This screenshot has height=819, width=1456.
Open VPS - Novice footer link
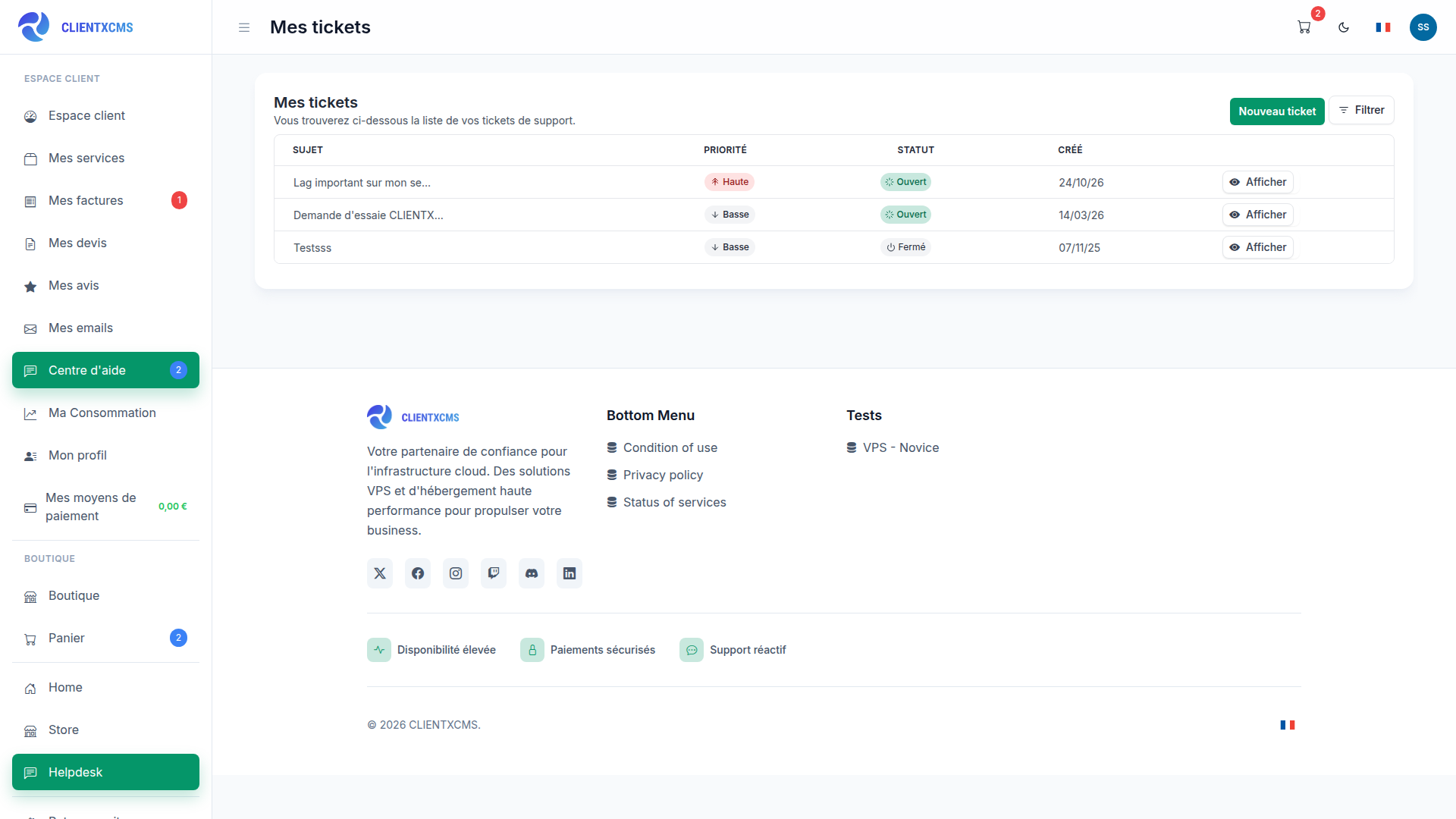[893, 448]
